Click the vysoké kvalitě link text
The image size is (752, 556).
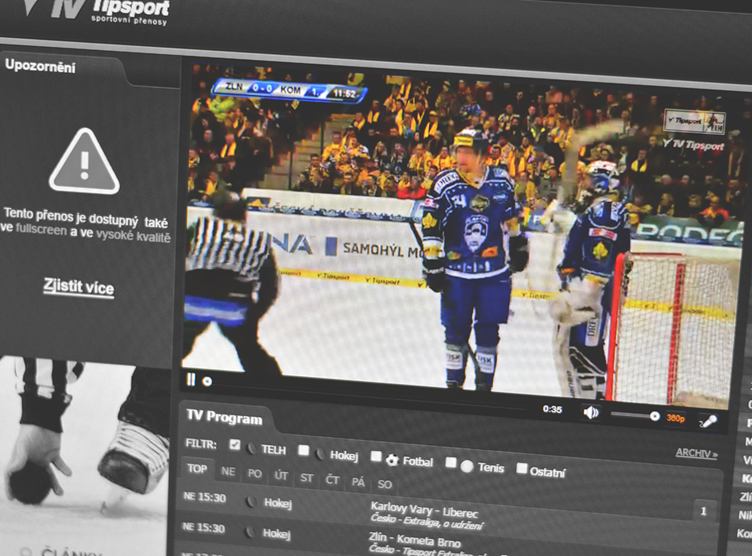[133, 236]
